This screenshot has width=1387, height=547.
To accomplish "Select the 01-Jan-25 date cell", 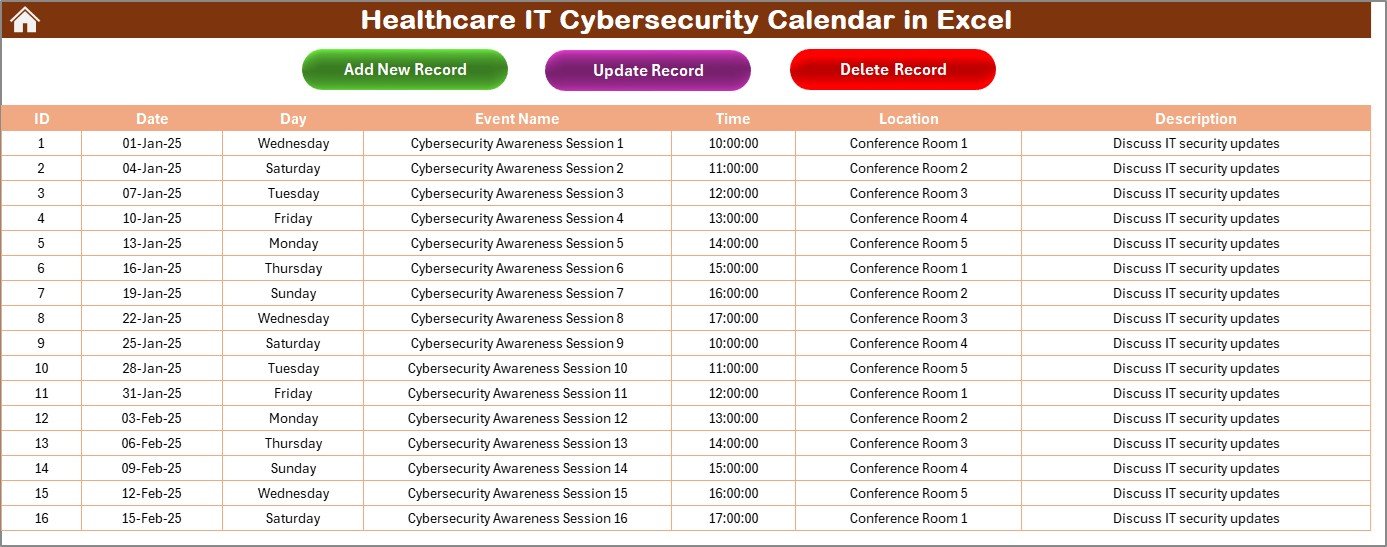I will click(152, 143).
